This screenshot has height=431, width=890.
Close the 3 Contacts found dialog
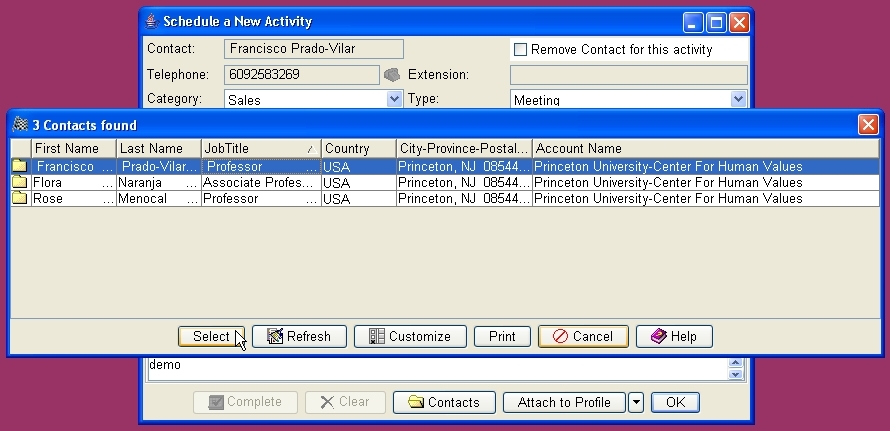868,124
